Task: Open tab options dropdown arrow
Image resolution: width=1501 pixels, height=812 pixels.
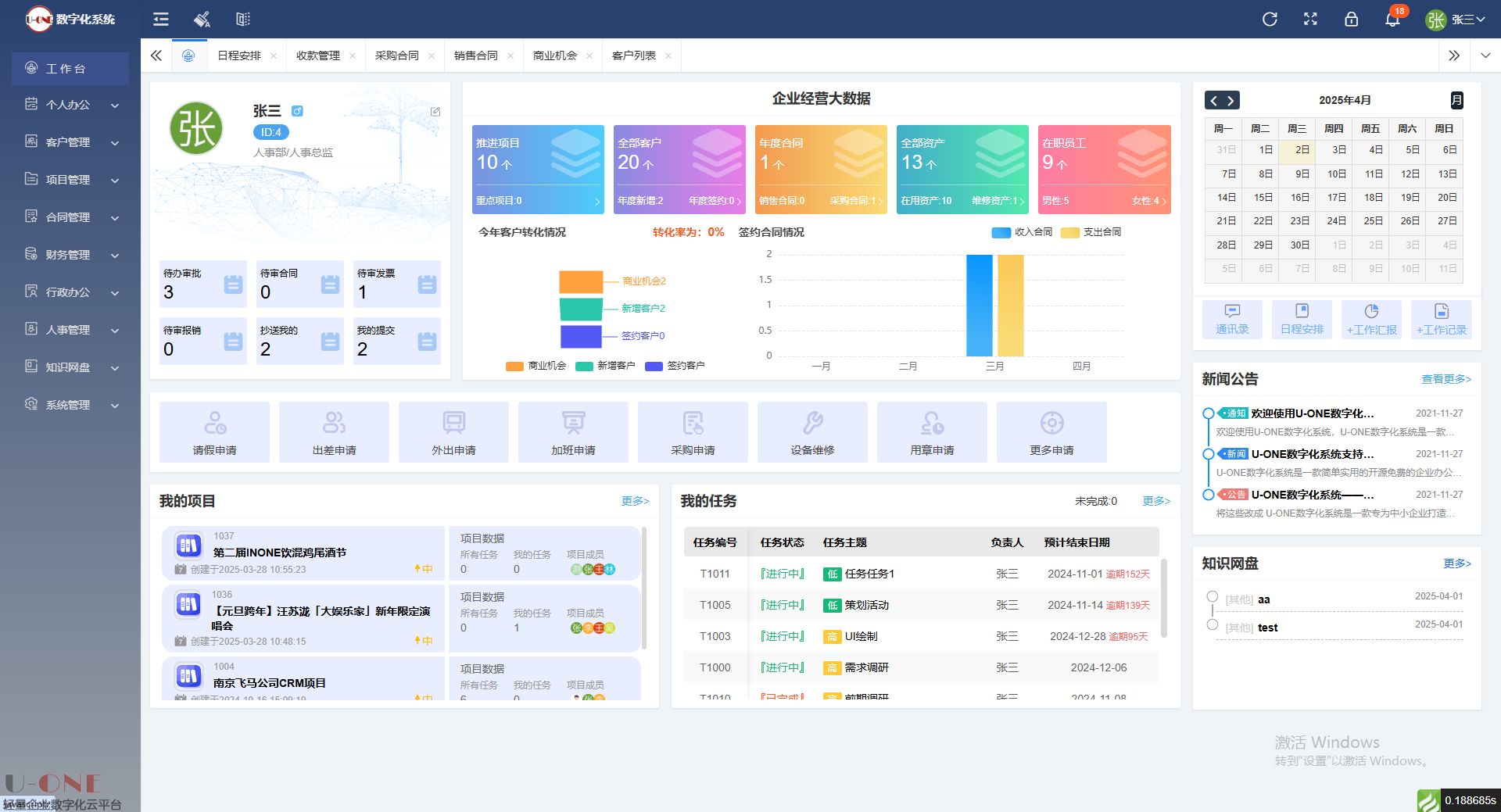Action: tap(1485, 55)
